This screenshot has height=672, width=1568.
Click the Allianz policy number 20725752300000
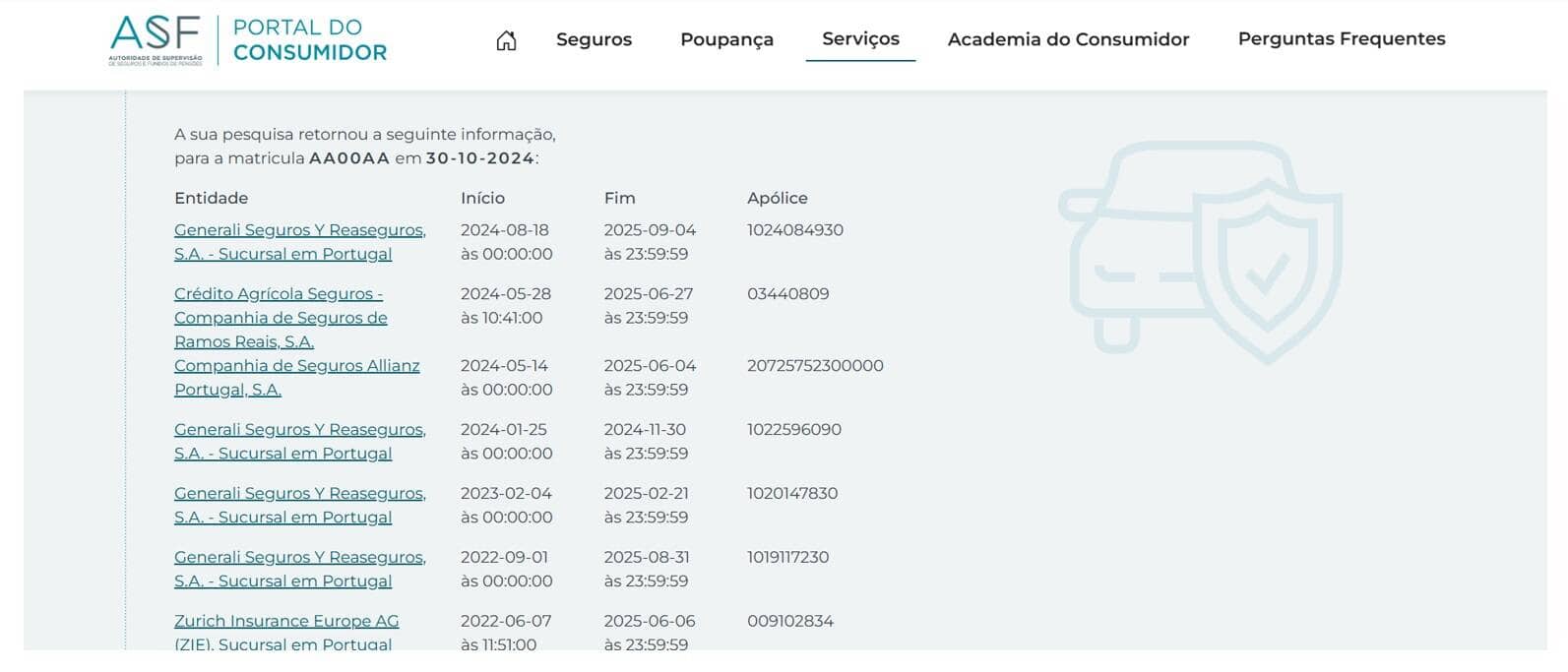pos(815,365)
